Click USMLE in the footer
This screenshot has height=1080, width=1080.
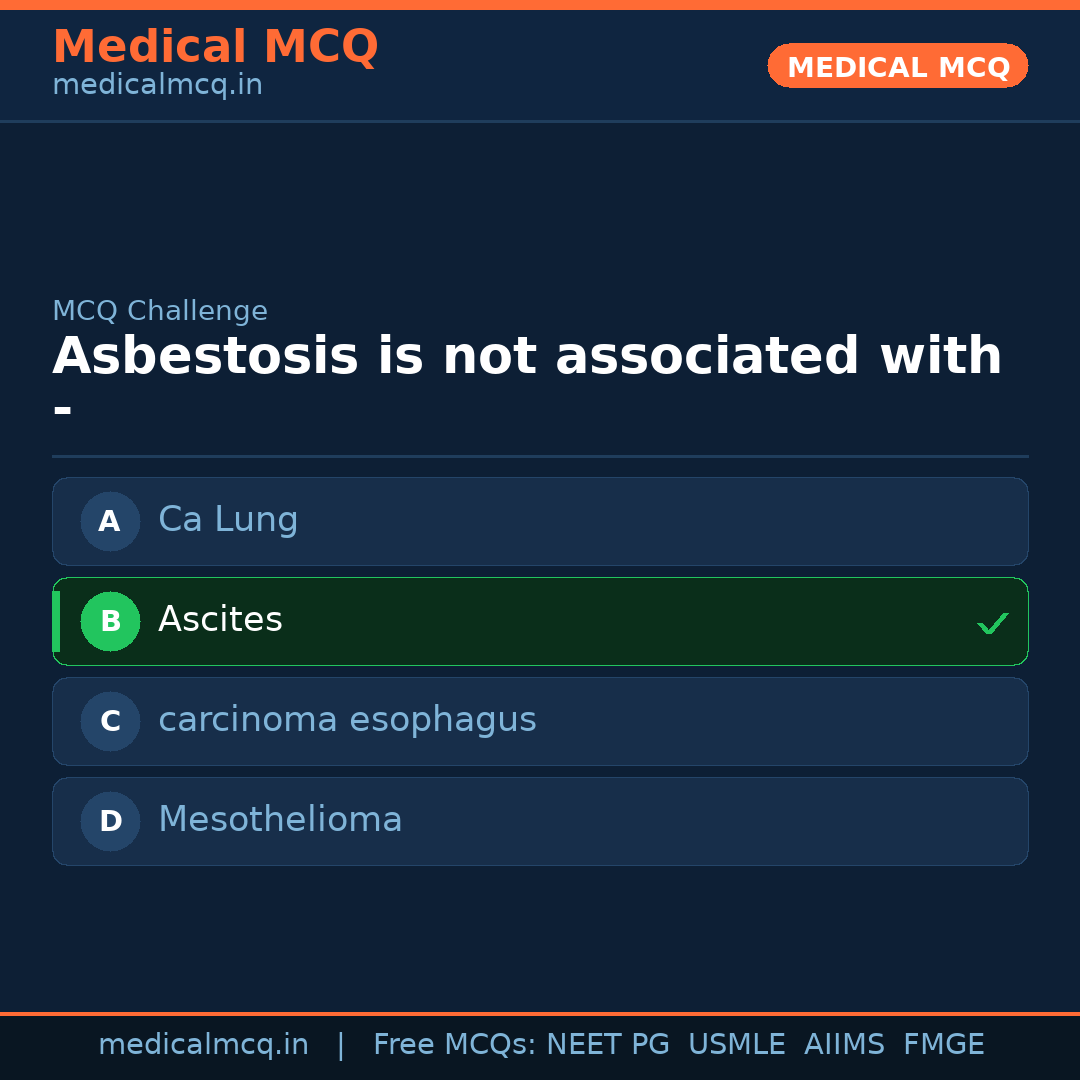(x=736, y=1045)
